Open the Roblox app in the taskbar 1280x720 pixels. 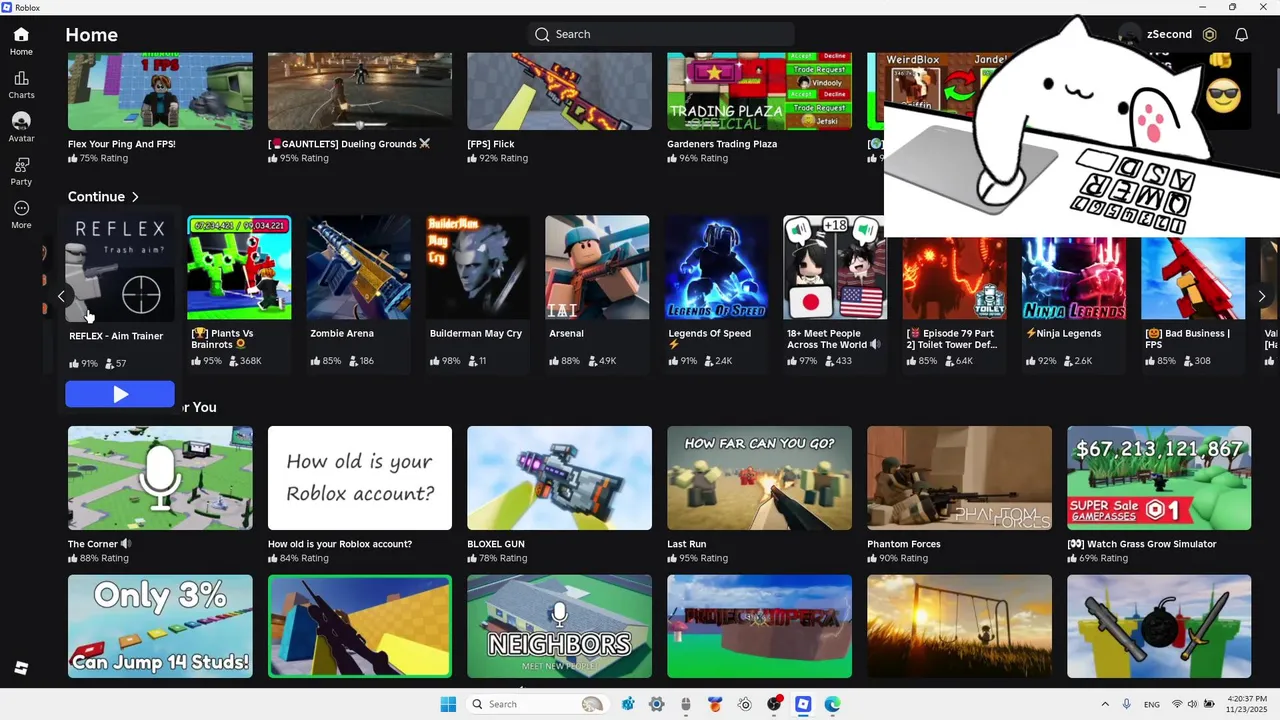(x=803, y=704)
